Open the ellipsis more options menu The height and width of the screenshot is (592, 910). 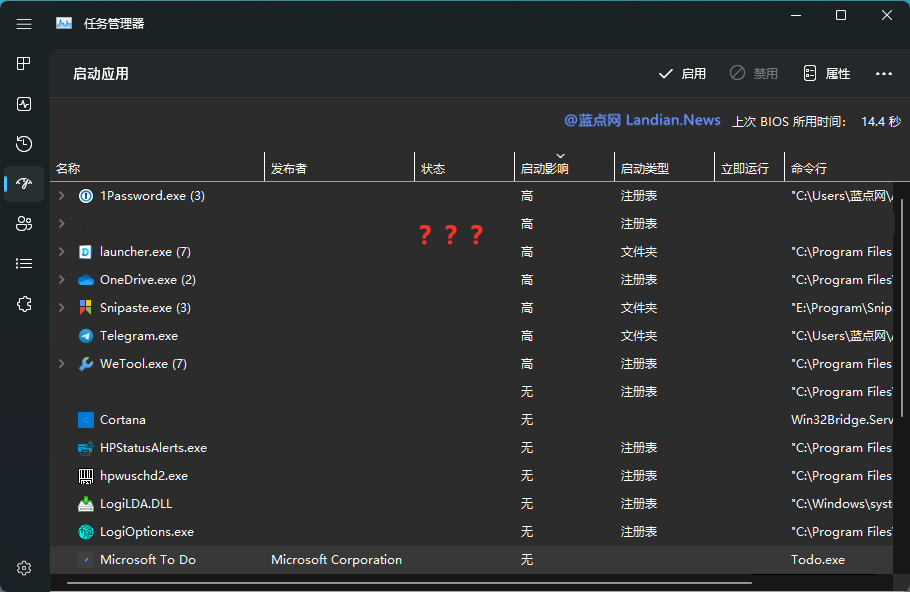point(884,73)
